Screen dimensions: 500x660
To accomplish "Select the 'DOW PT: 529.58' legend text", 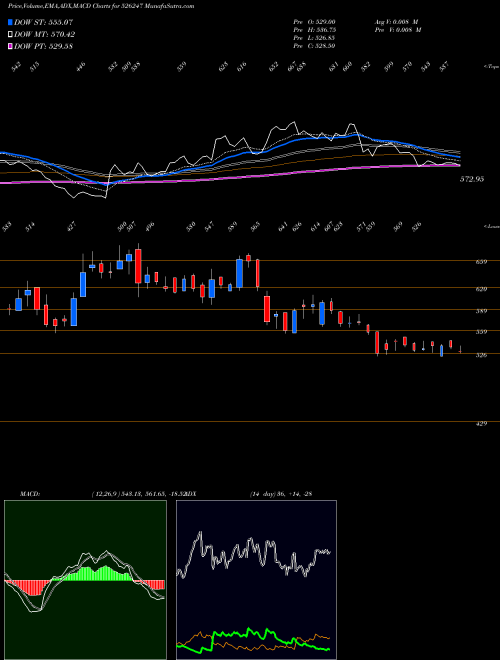I will tap(44, 46).
